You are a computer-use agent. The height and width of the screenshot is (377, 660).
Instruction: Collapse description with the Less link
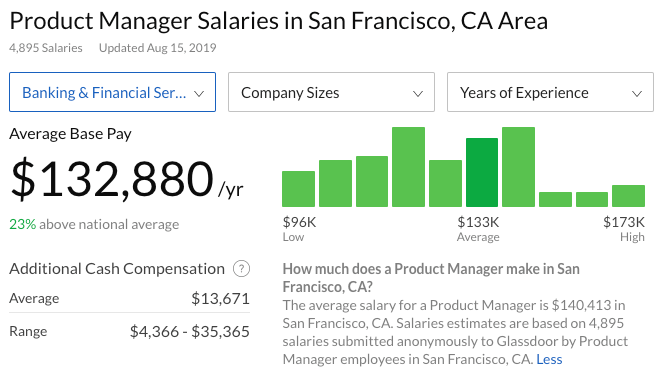549,359
